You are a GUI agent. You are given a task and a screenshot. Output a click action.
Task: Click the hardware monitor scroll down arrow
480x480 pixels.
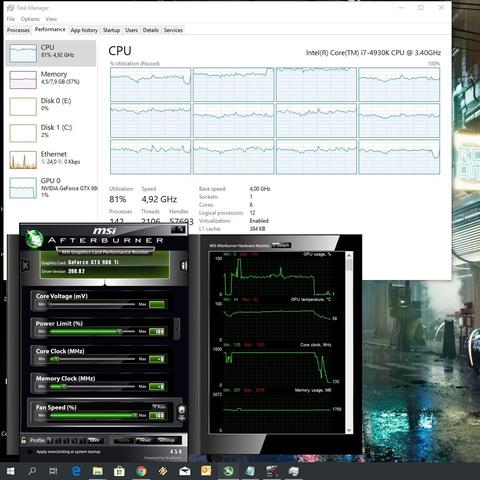click(x=349, y=430)
